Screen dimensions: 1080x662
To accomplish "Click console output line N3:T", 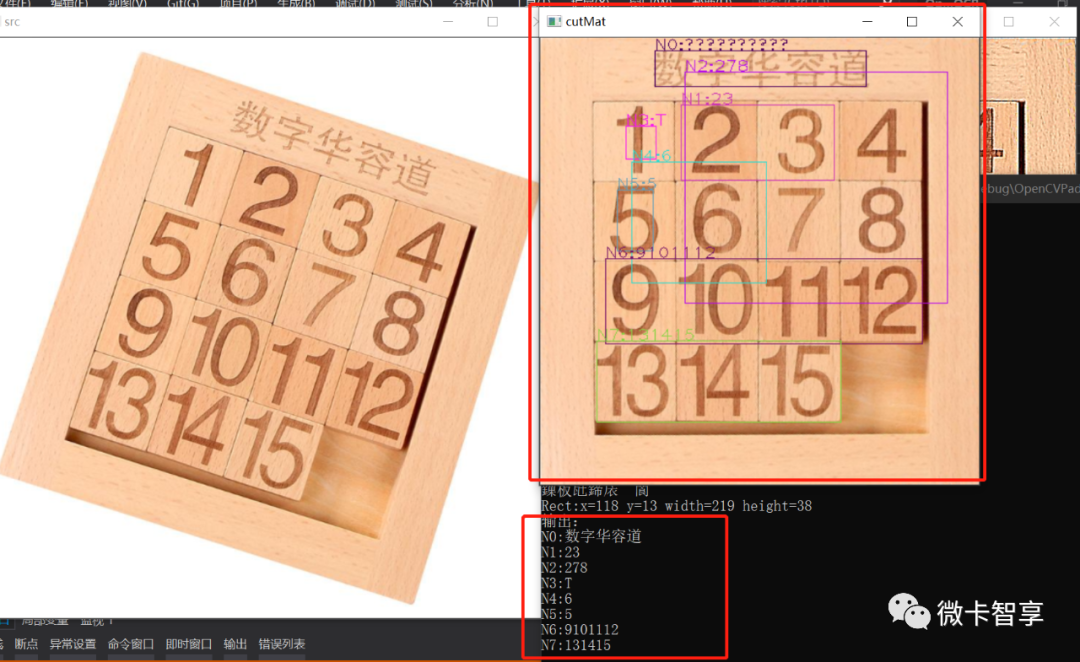I will coord(557,583).
